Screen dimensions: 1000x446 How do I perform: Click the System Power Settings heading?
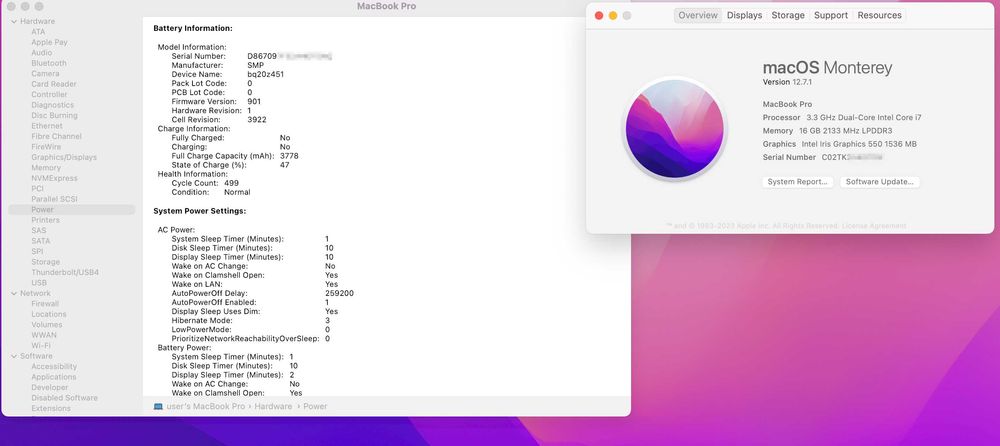(x=200, y=211)
